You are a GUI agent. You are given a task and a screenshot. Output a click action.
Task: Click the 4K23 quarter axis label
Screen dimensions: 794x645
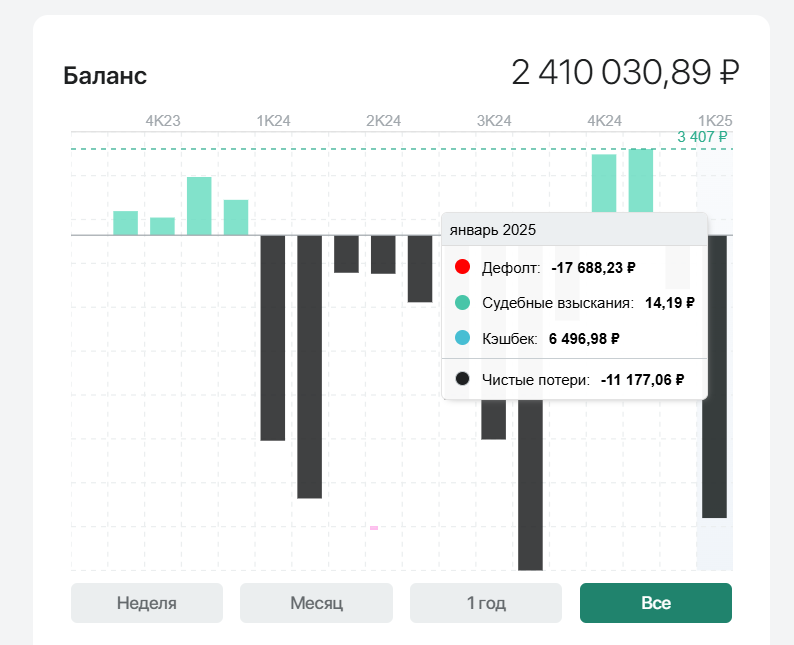163,120
